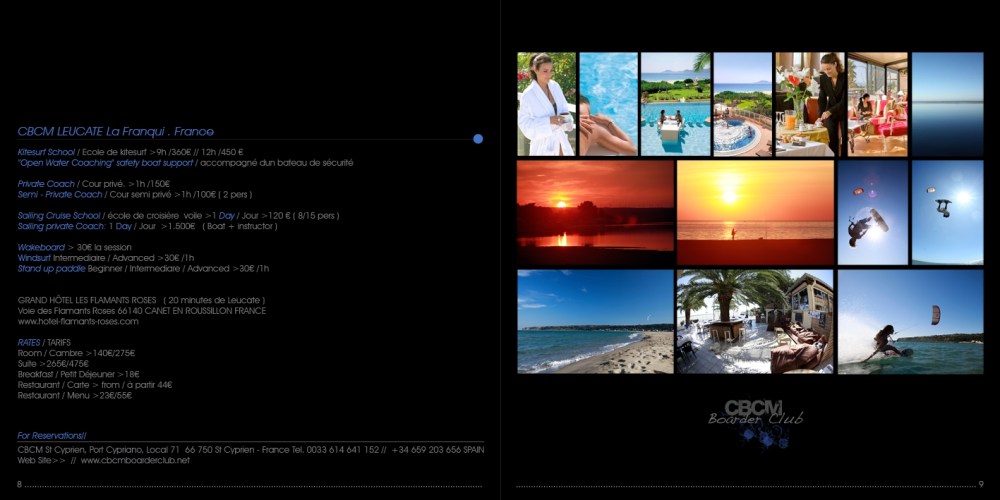Open the kitesurfer riding on water photo
1000x500 pixels.
910,321
